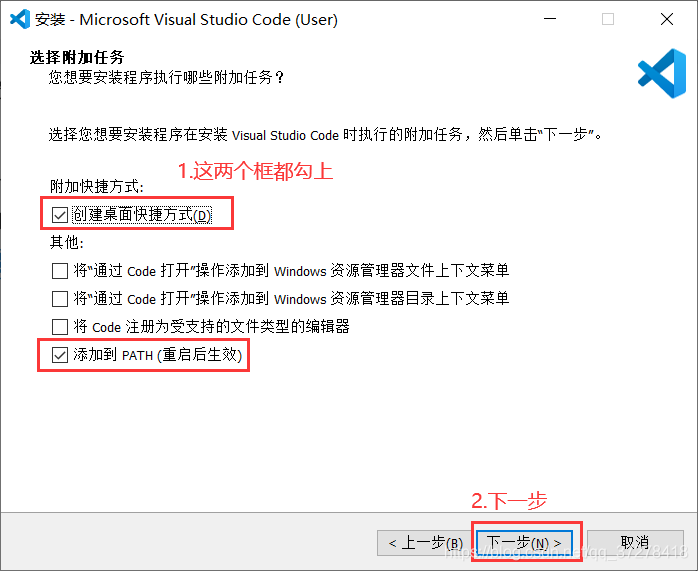Minimize the installer window
Image resolution: width=698 pixels, height=571 pixels.
tap(550, 19)
